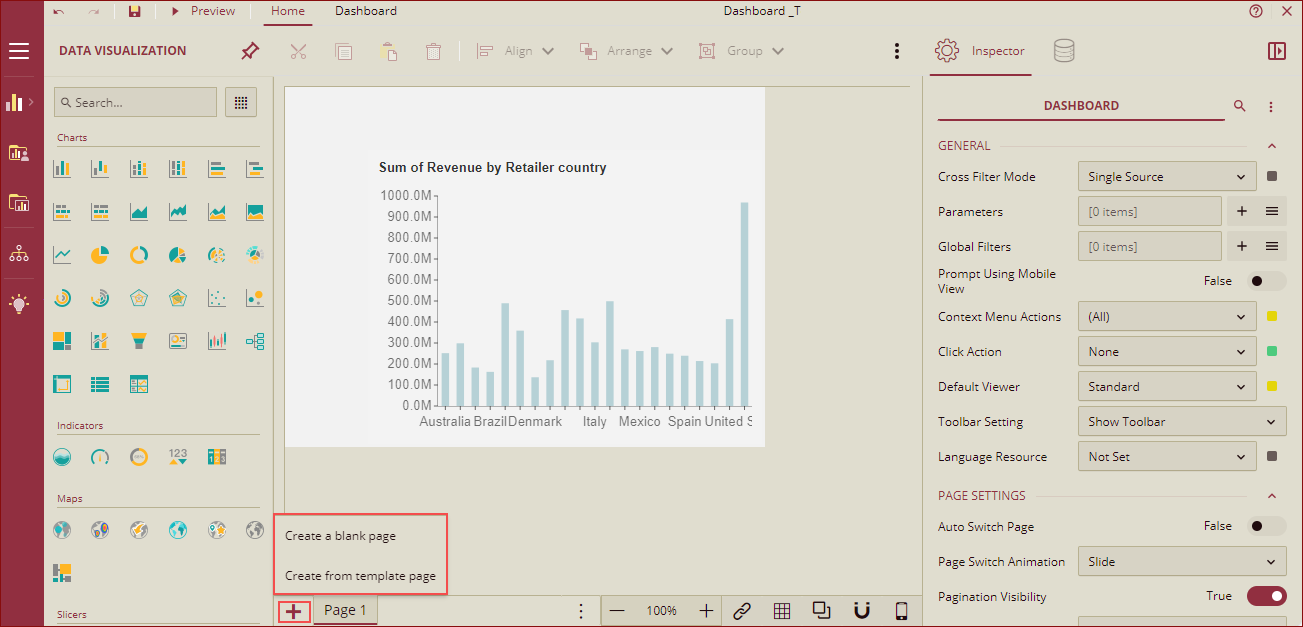Click the save disk icon

pos(135,11)
